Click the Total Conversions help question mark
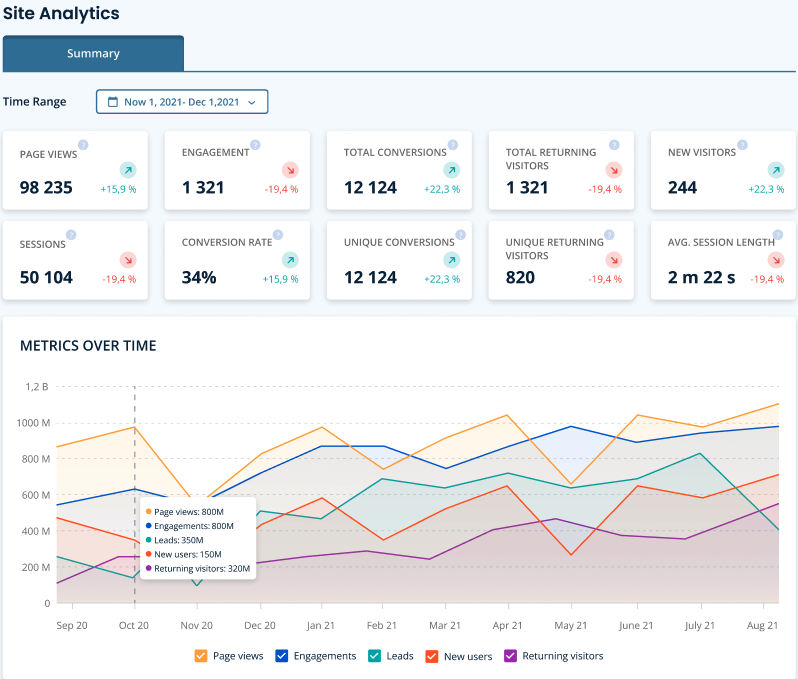The width and height of the screenshot is (798, 679). pos(452,145)
